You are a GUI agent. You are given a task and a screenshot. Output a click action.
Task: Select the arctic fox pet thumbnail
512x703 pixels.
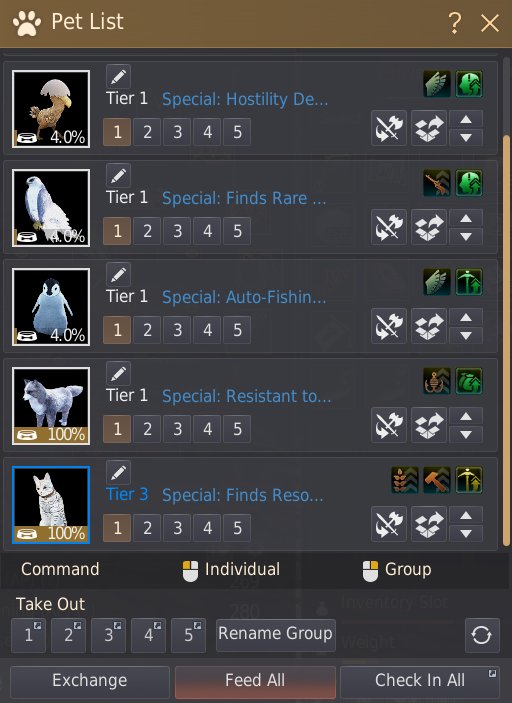tap(51, 406)
